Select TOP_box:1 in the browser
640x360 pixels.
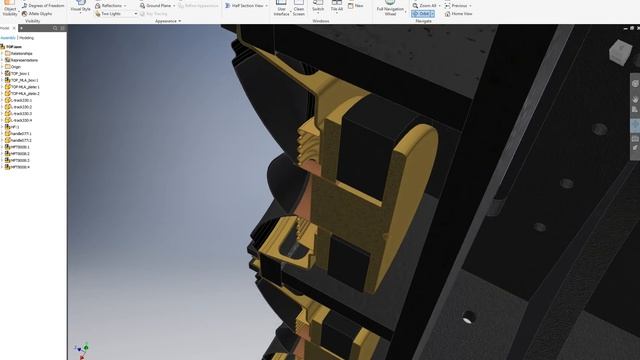17,73
